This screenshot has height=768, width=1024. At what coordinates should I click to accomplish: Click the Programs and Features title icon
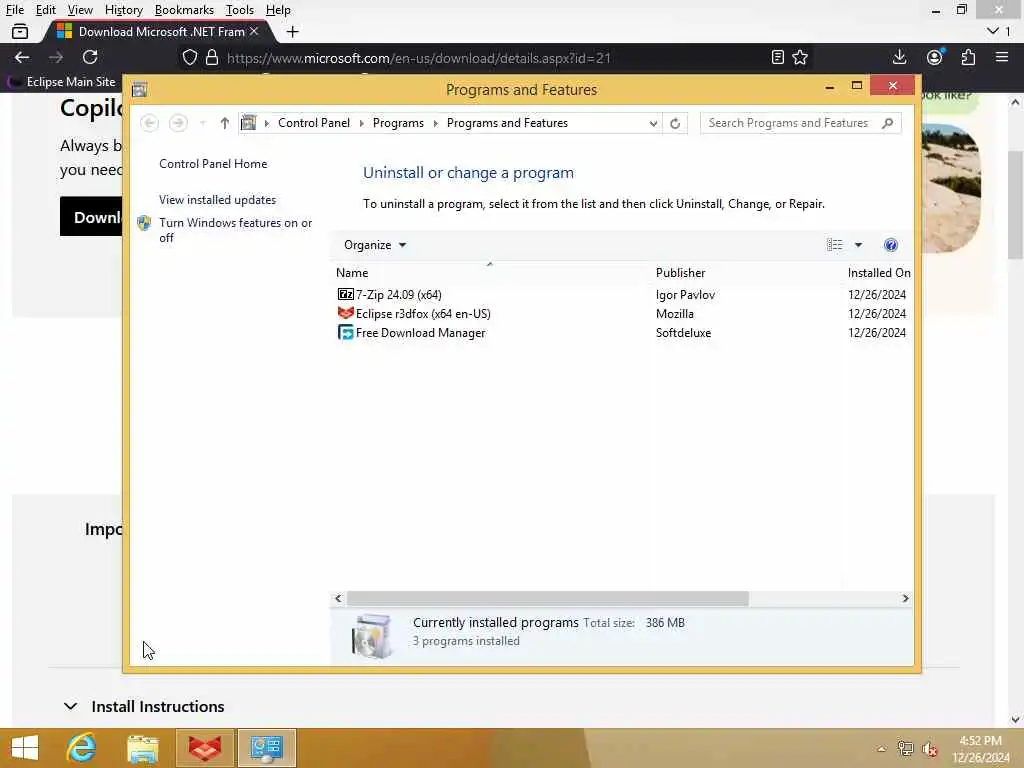point(139,89)
